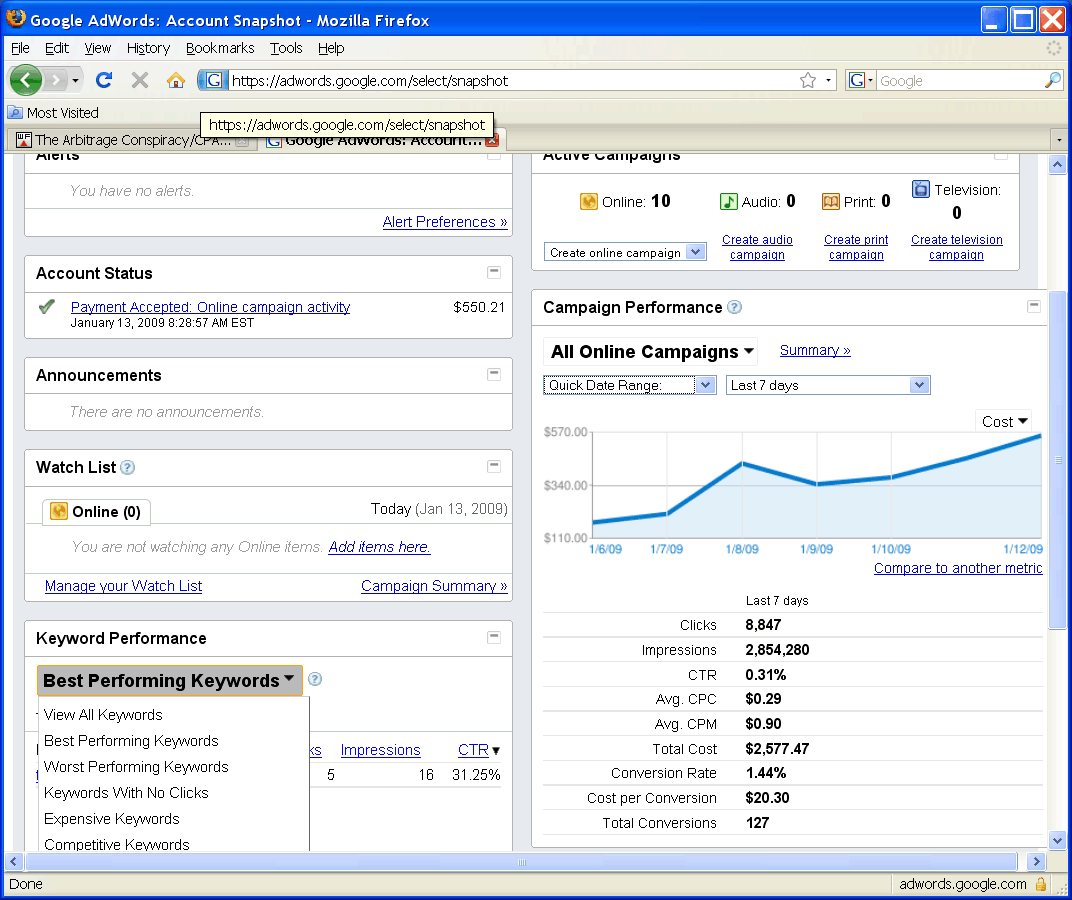Open the Create online campaign dropdown
Viewport: 1072px width, 900px height.
coord(625,252)
